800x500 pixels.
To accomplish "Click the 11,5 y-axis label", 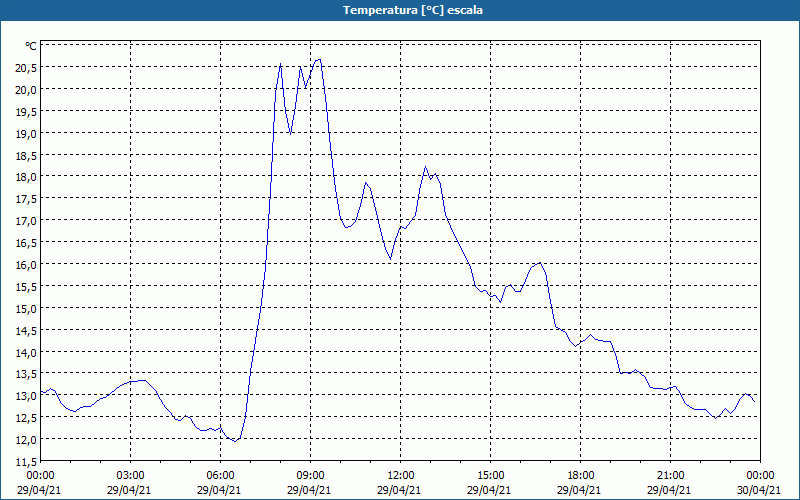I will (x=26, y=462).
